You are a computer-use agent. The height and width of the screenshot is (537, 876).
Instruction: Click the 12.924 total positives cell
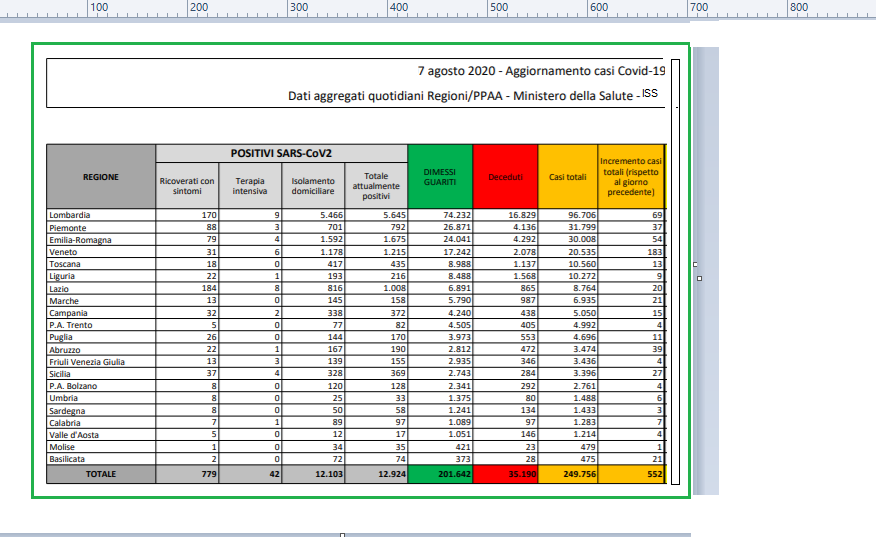coord(376,474)
